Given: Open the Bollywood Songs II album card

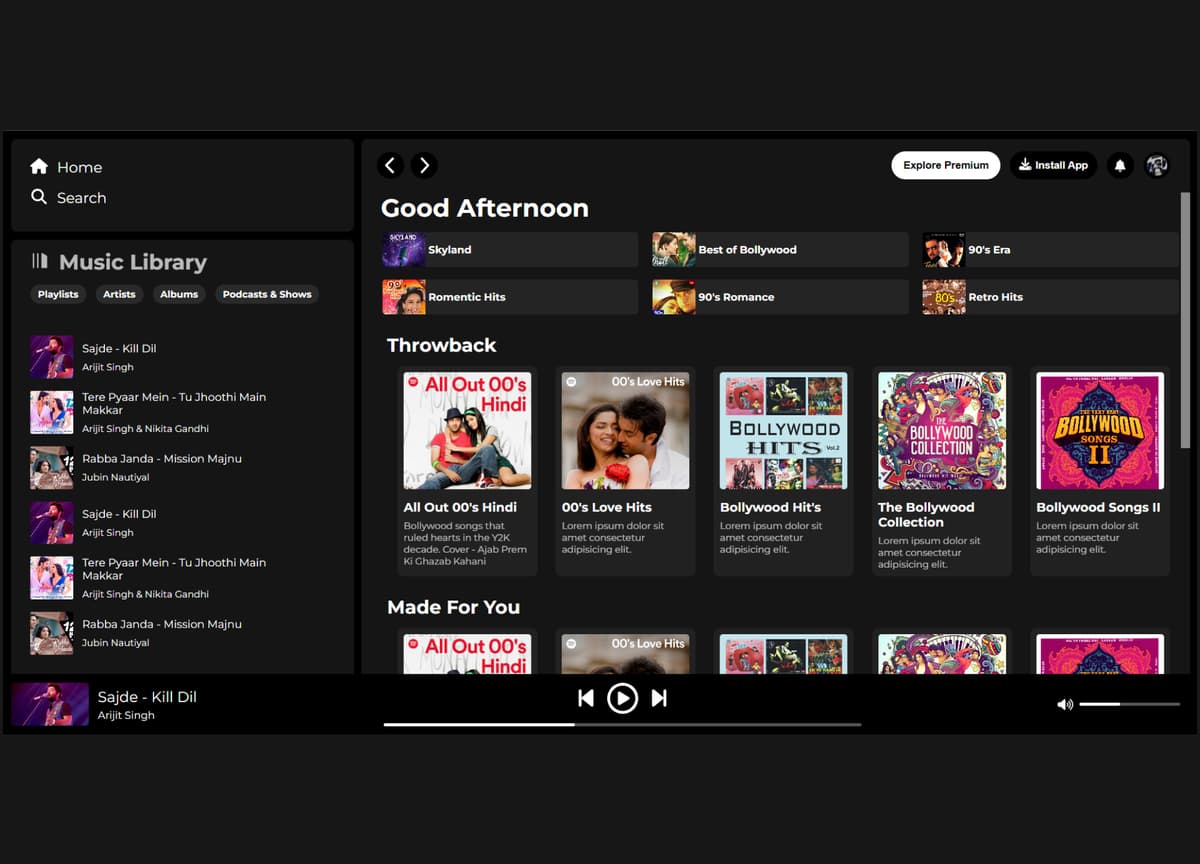Looking at the screenshot, I should coord(1099,470).
